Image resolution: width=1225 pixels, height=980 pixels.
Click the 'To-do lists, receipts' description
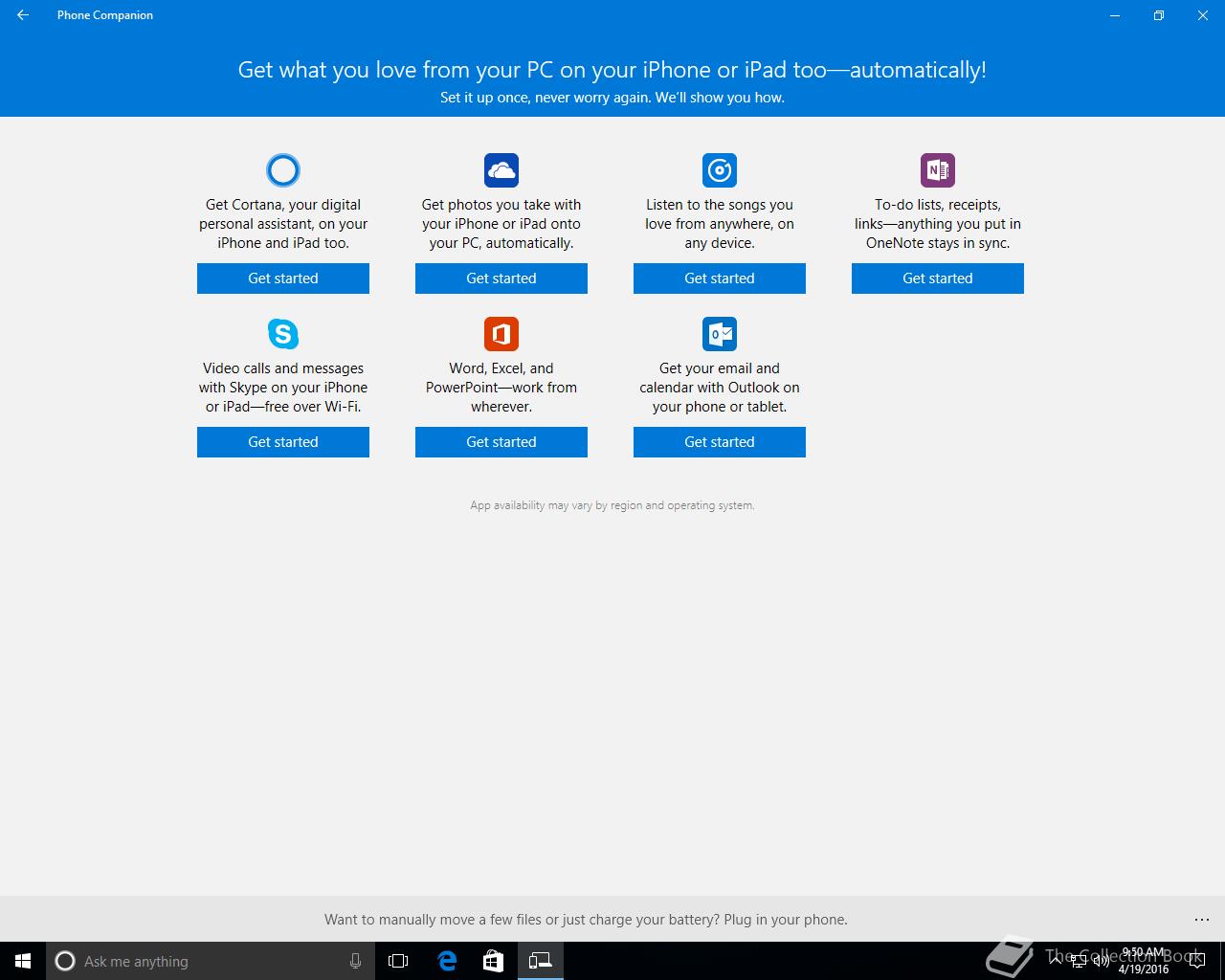(938, 224)
